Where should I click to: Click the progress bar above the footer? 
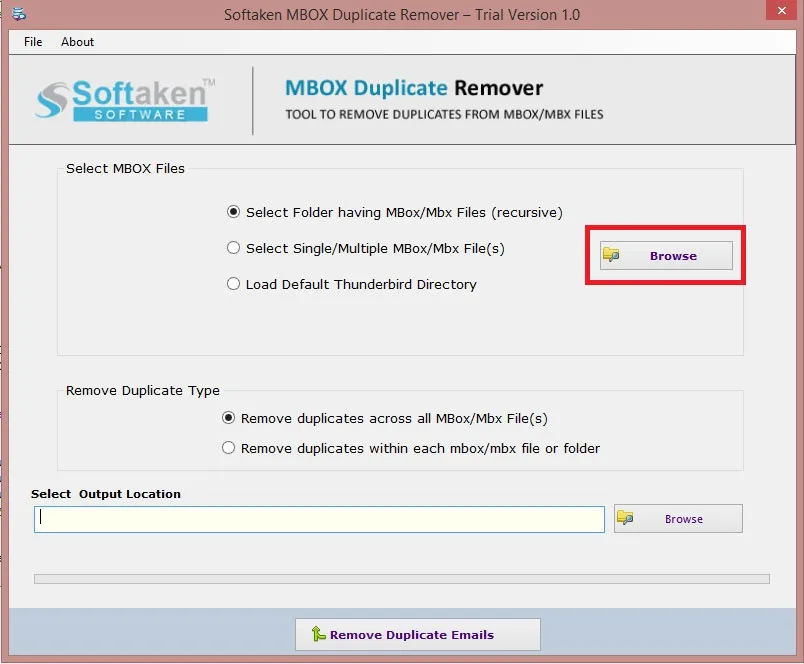(x=401, y=579)
